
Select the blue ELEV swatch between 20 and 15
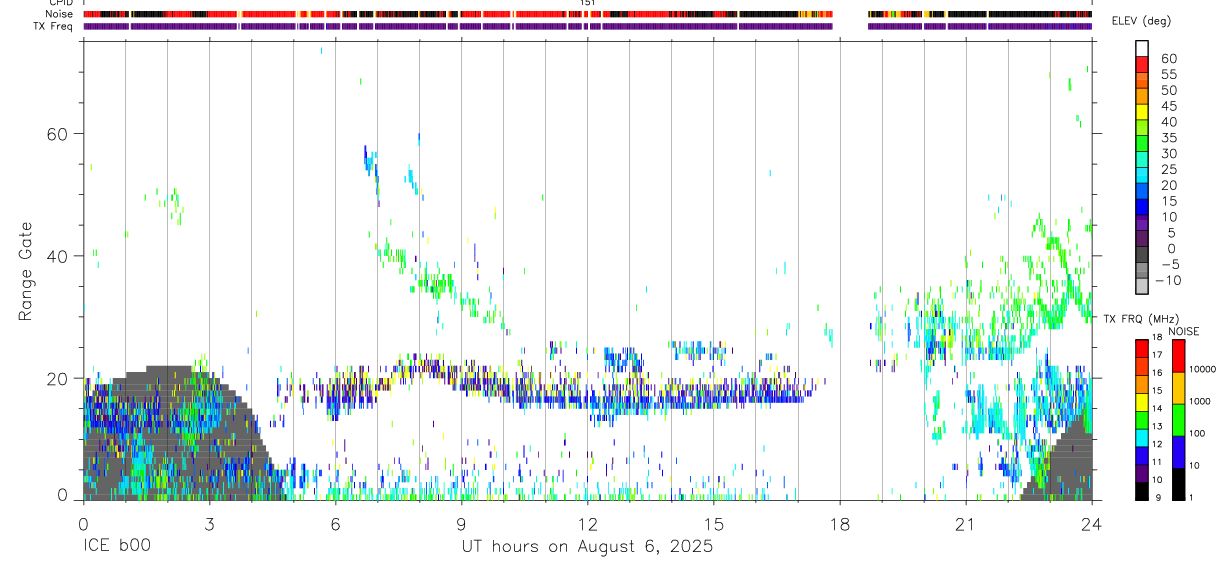[x=1142, y=191]
